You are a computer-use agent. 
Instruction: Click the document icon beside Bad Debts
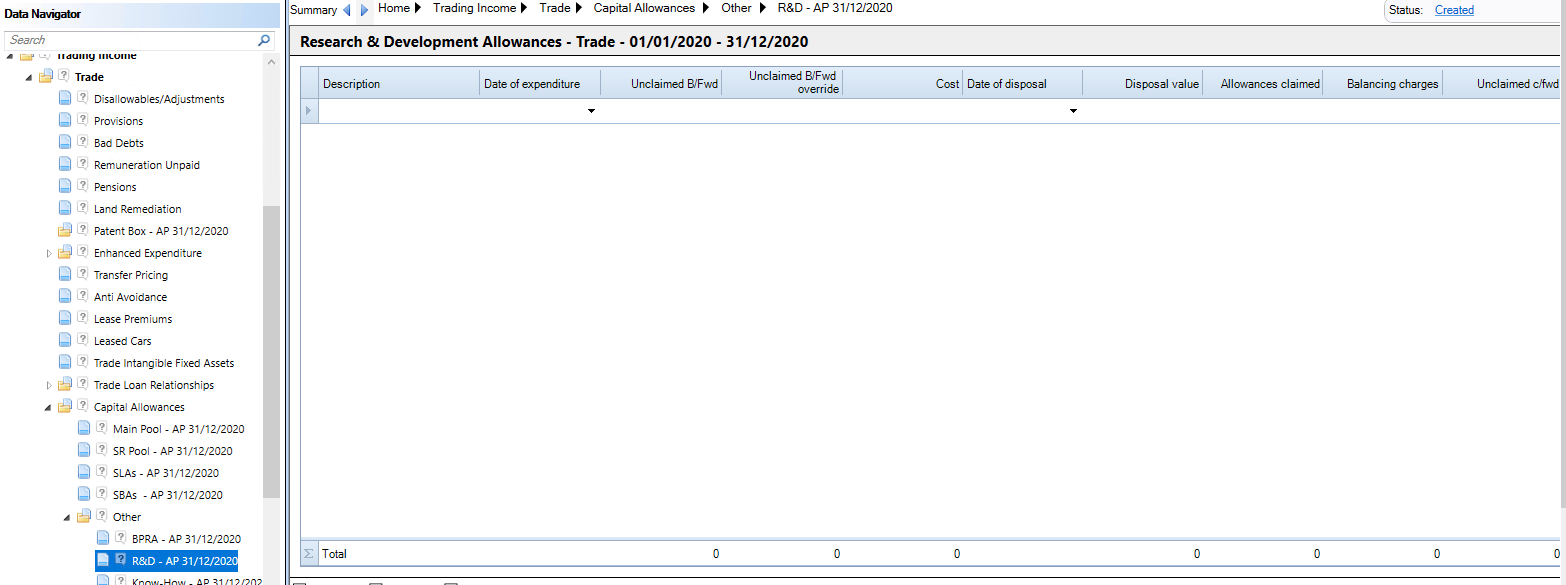point(65,142)
